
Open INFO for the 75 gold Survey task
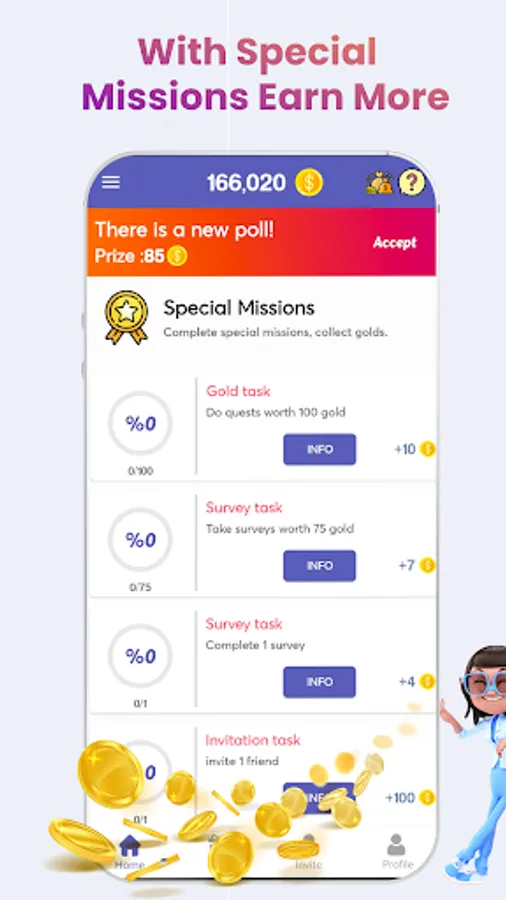(x=320, y=566)
